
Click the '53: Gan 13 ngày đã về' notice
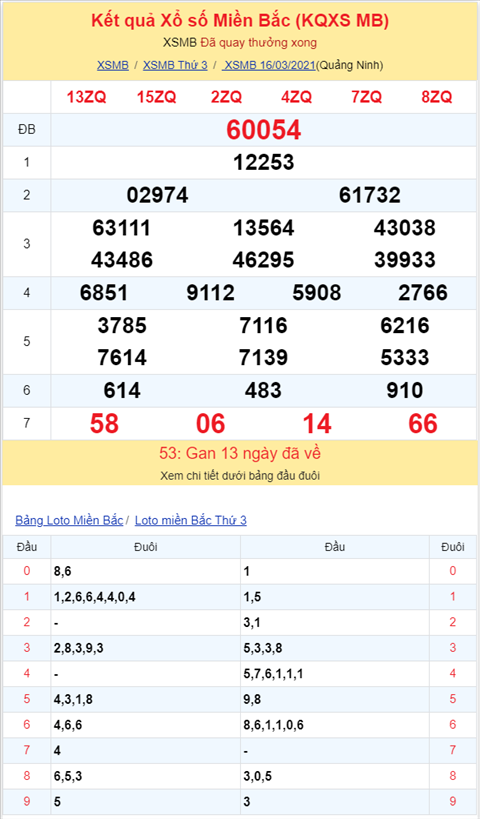tap(240, 453)
